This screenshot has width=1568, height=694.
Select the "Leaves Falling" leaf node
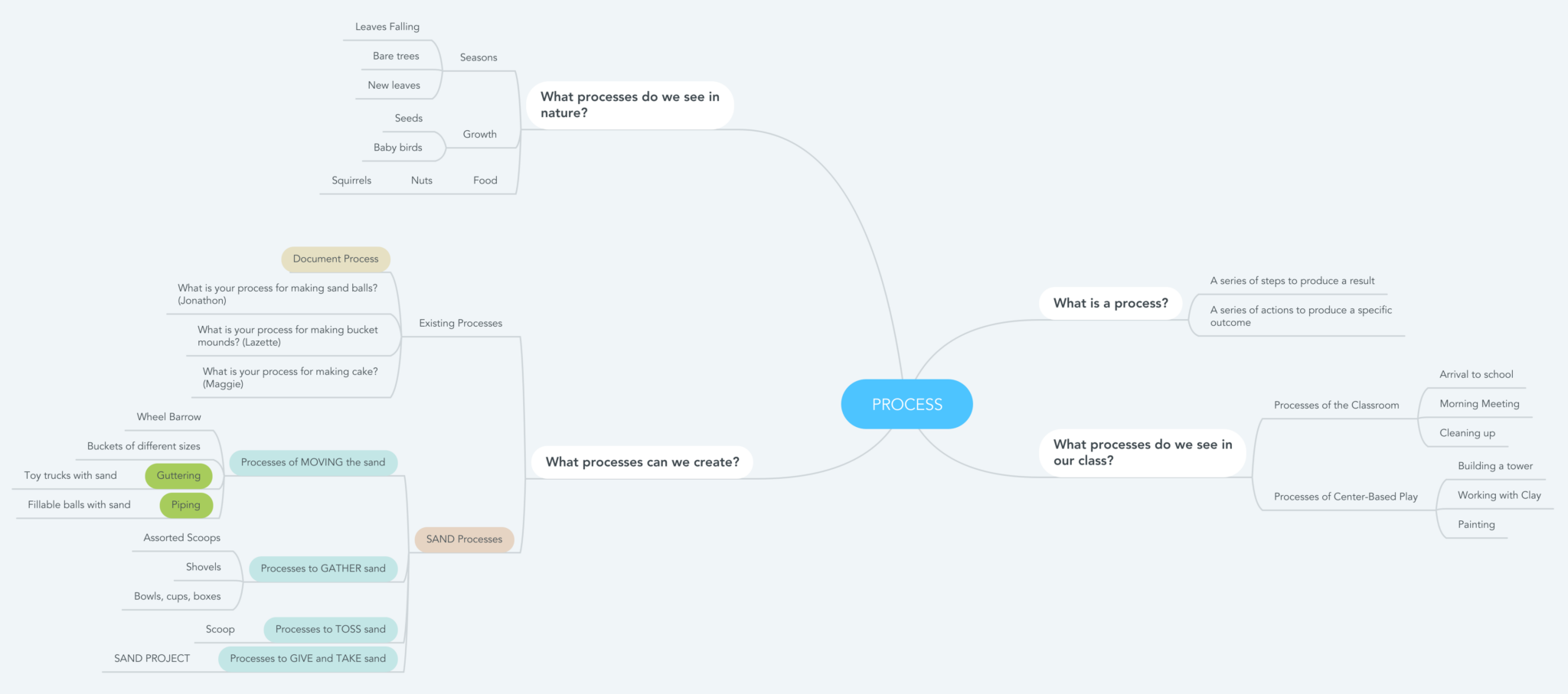click(387, 26)
